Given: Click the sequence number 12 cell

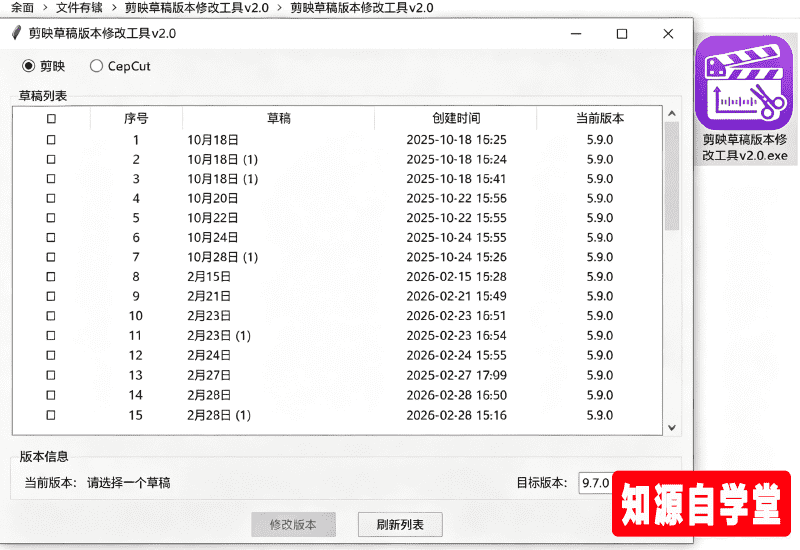Looking at the screenshot, I should 136,355.
